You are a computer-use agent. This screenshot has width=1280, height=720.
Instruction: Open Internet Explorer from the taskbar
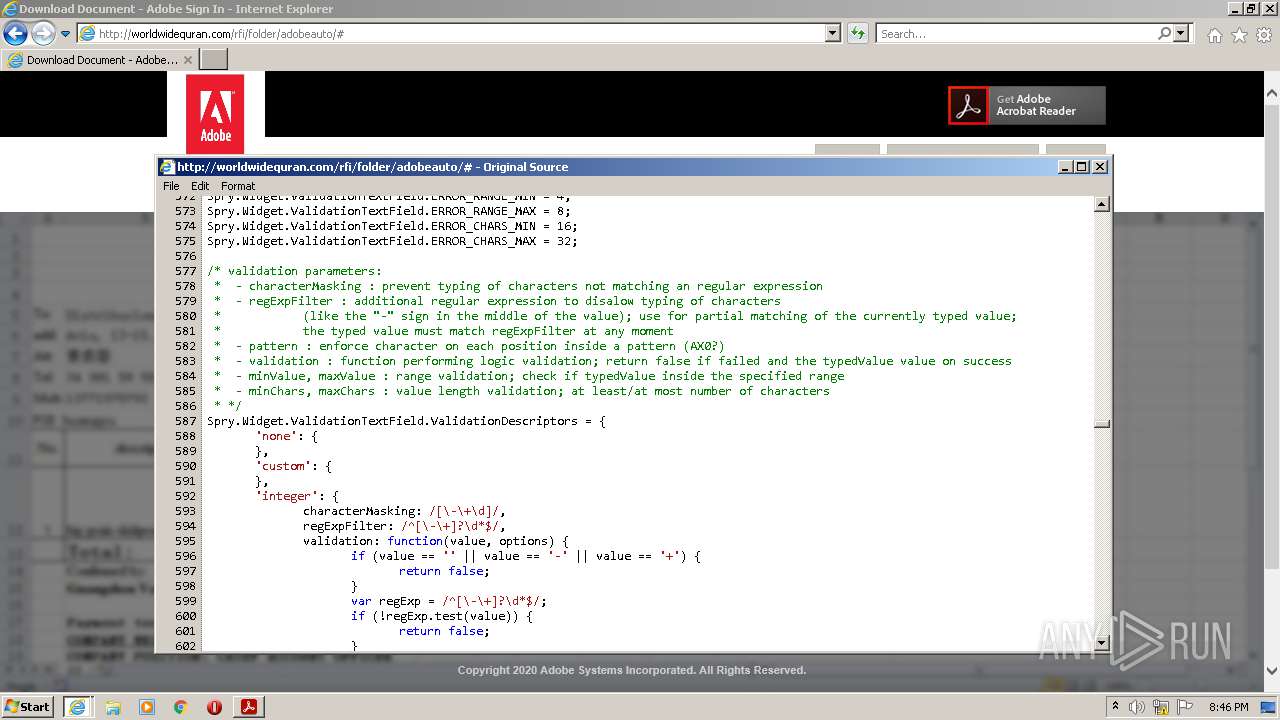[x=77, y=706]
